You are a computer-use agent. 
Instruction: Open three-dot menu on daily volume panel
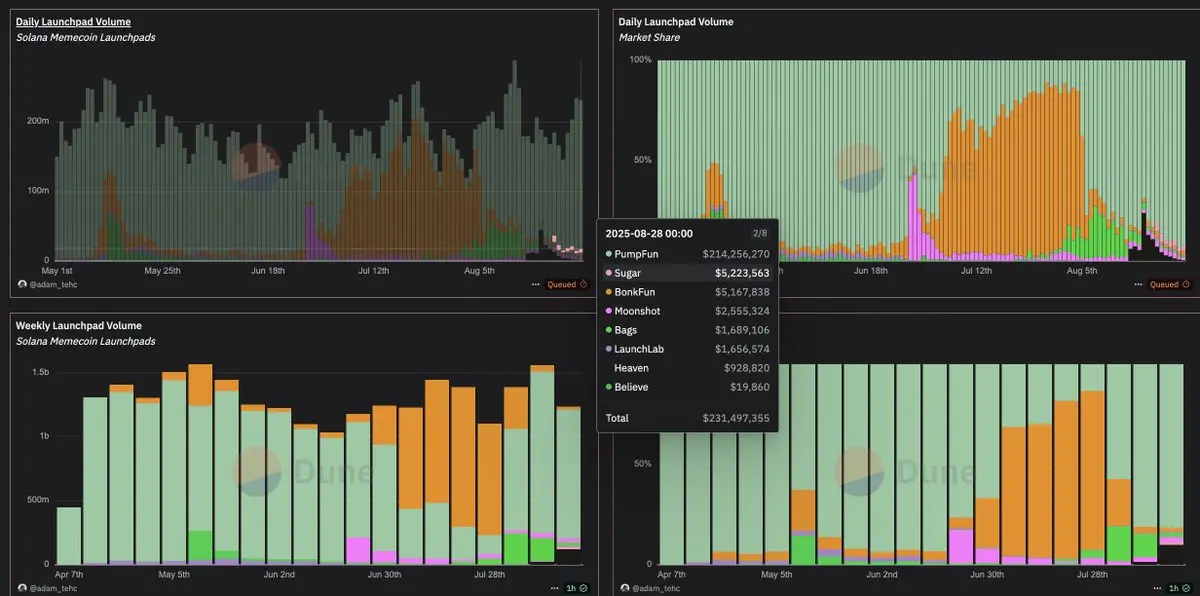click(x=537, y=284)
